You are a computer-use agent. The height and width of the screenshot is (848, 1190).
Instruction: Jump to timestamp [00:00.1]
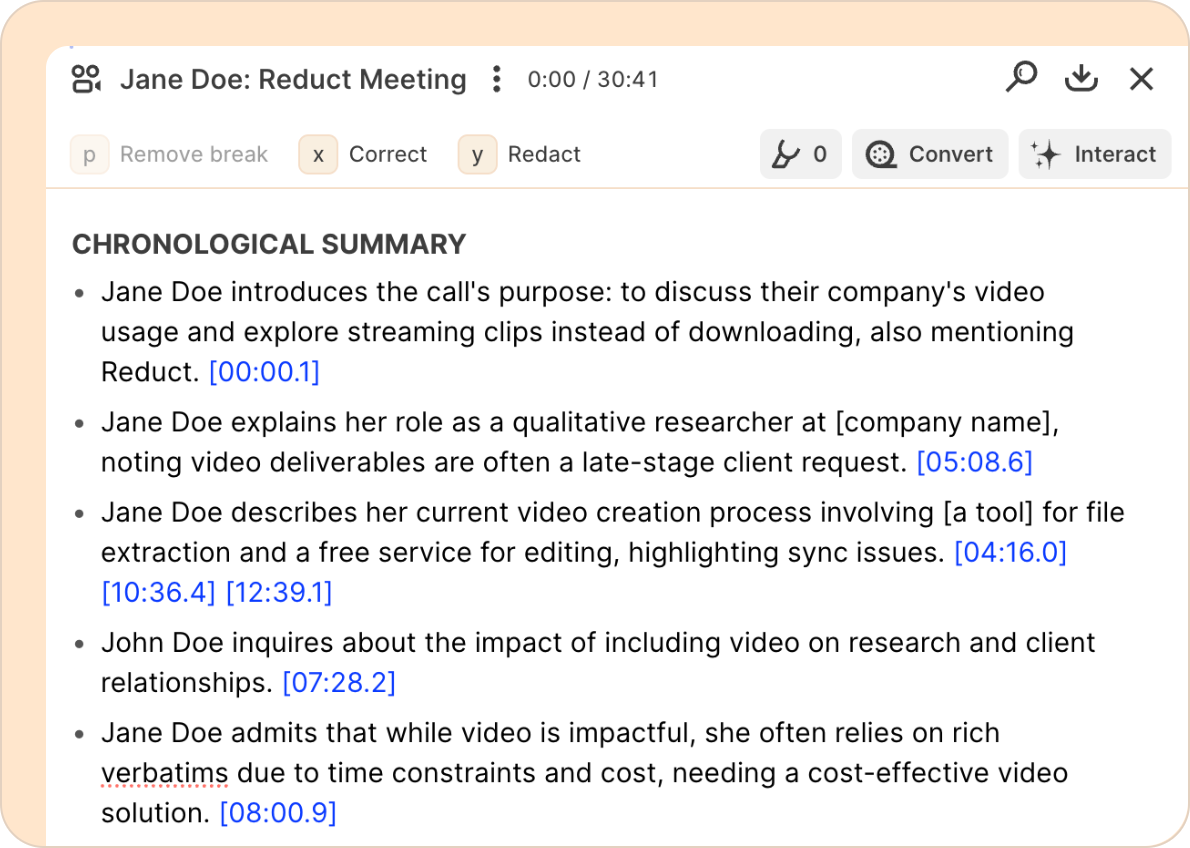[x=264, y=372]
